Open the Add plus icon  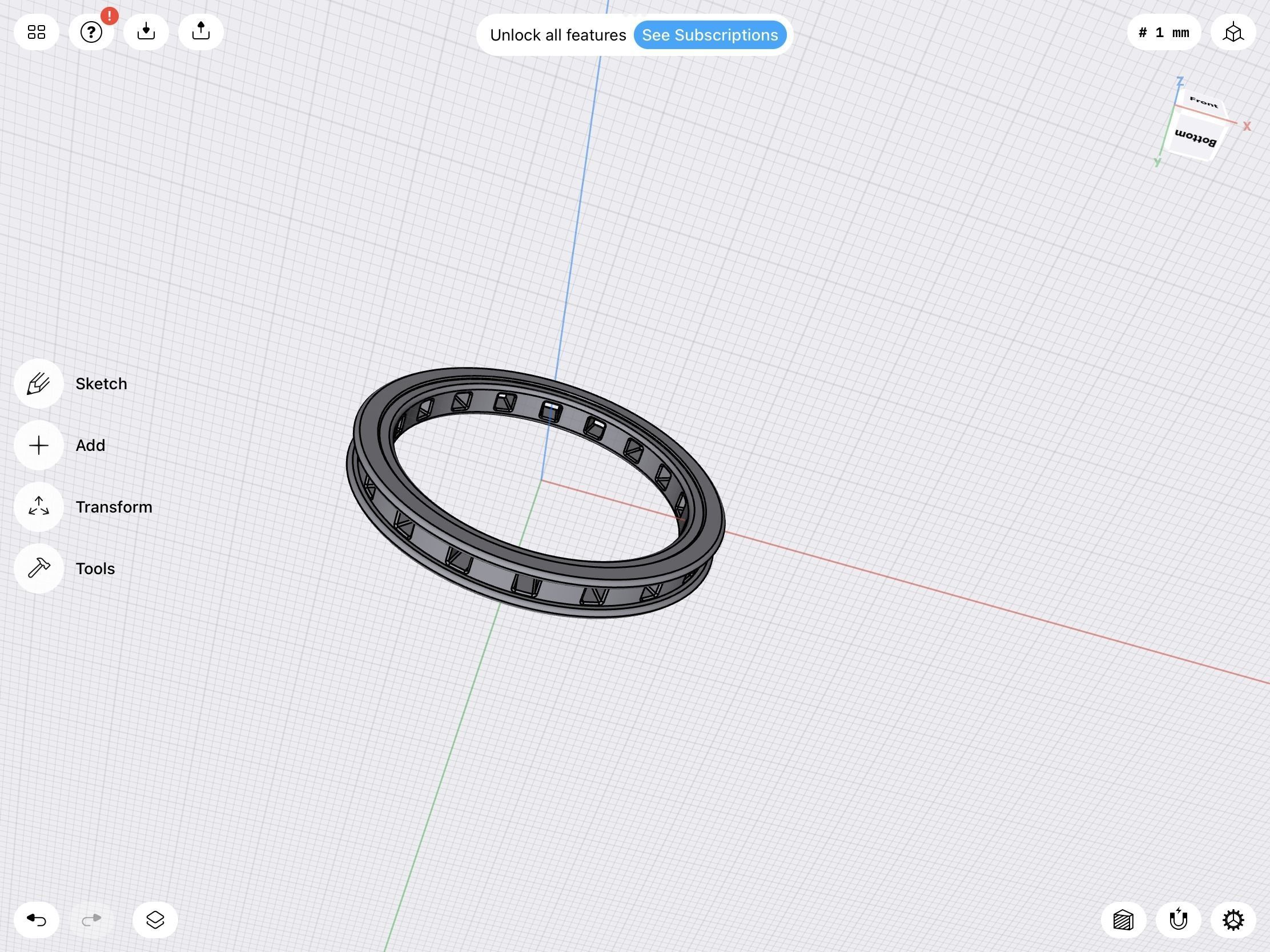coord(38,445)
